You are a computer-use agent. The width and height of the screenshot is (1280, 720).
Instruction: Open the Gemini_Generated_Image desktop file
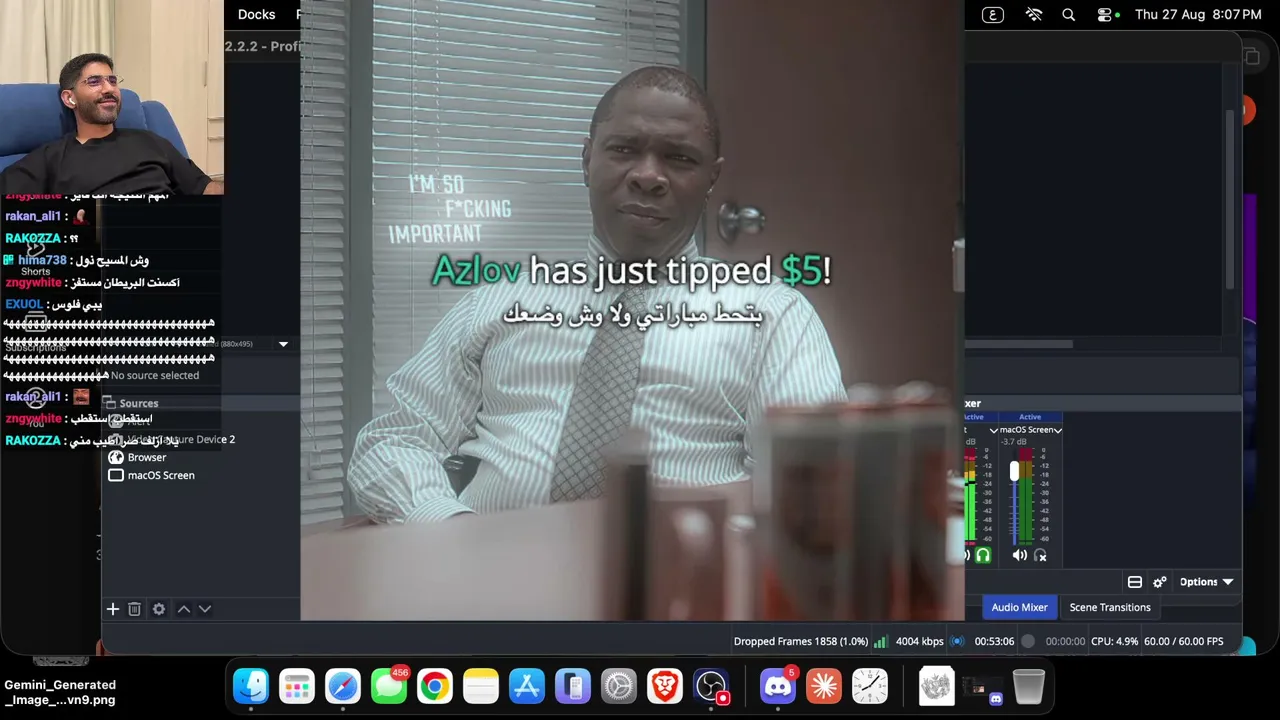[60, 692]
